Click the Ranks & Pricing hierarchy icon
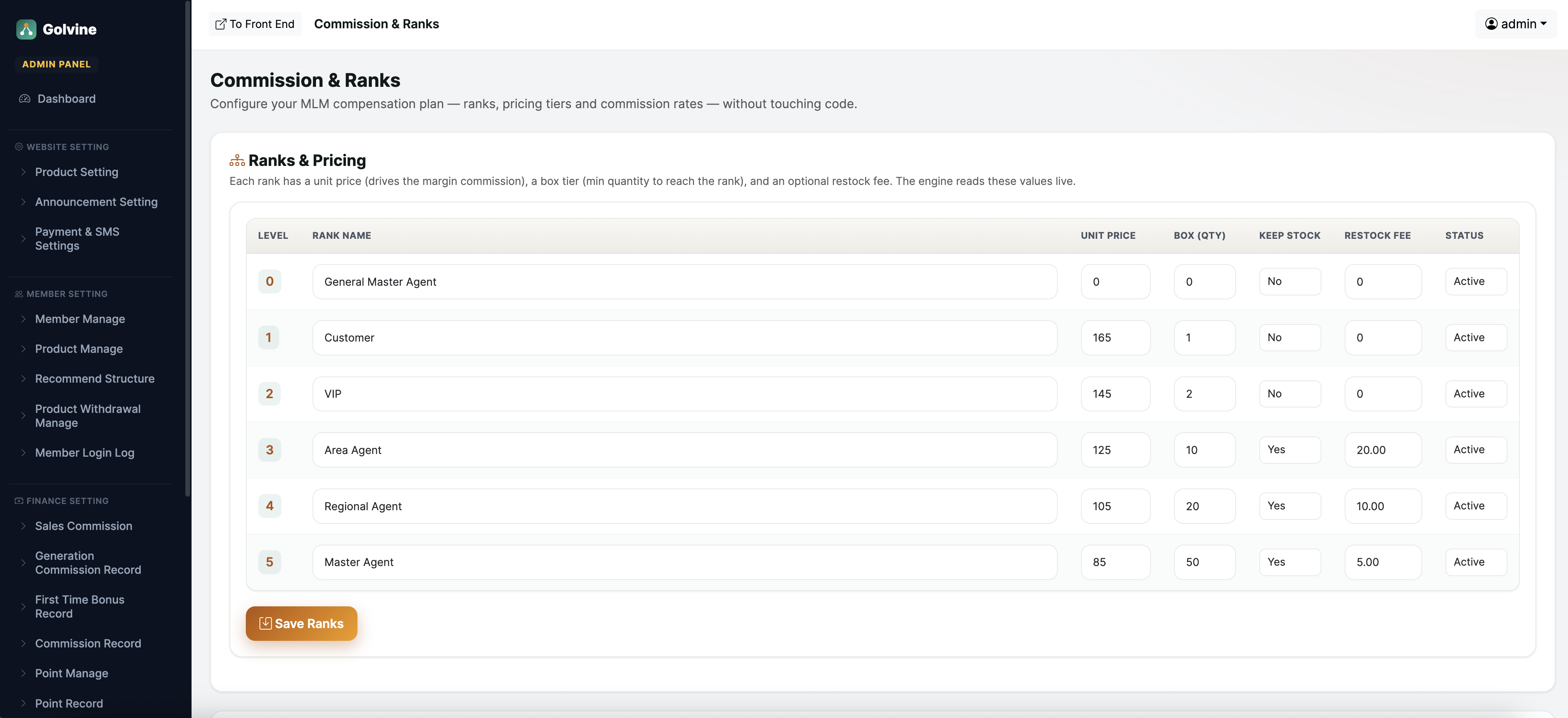Image resolution: width=1568 pixels, height=718 pixels. pos(237,161)
